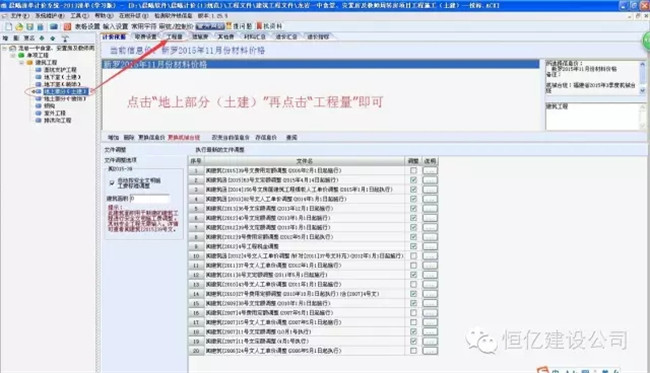Select 排洪沟工程 in the project tree

click(x=58, y=121)
